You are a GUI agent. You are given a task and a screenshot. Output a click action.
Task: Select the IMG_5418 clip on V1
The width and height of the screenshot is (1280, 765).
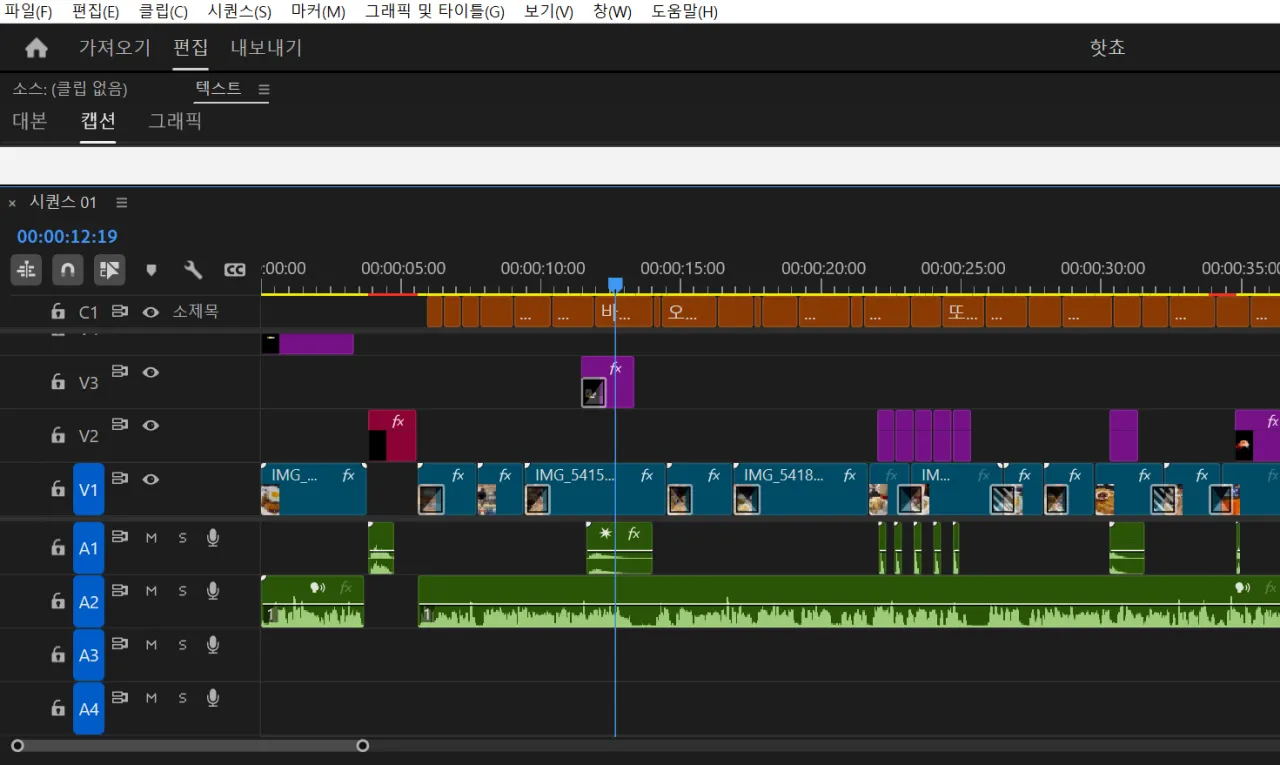(800, 489)
